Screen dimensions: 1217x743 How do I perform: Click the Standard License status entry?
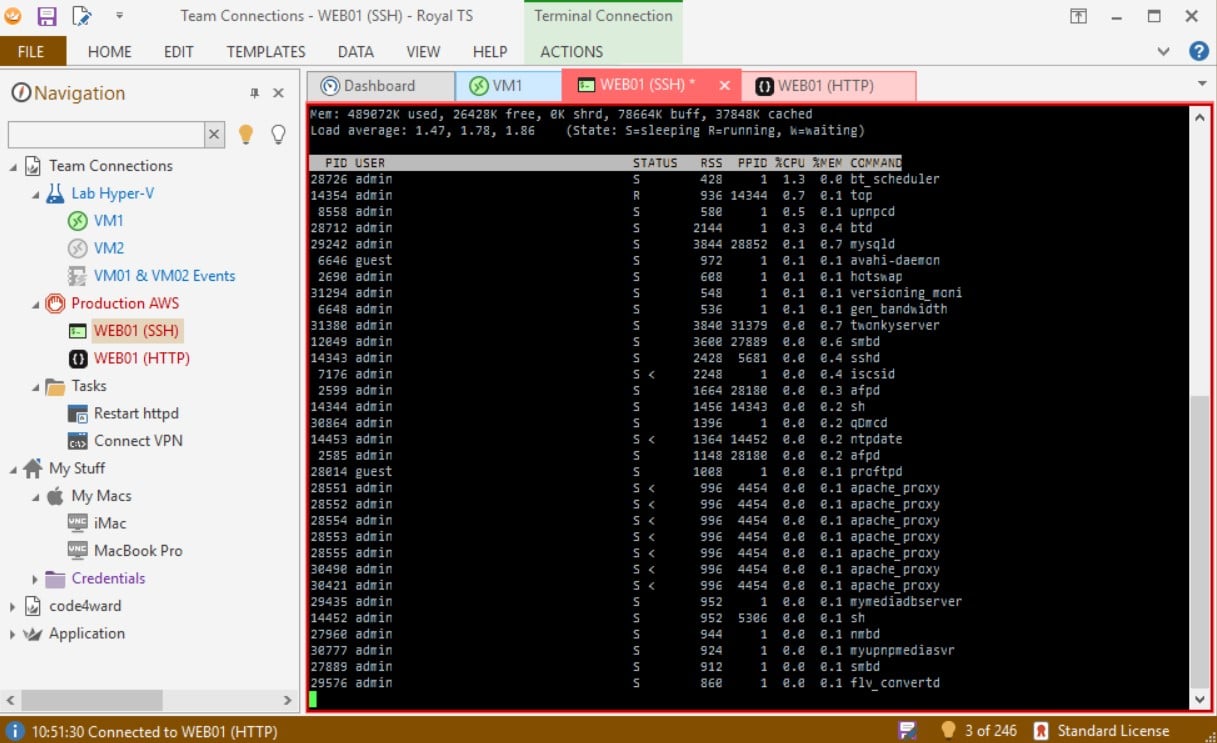1101,731
